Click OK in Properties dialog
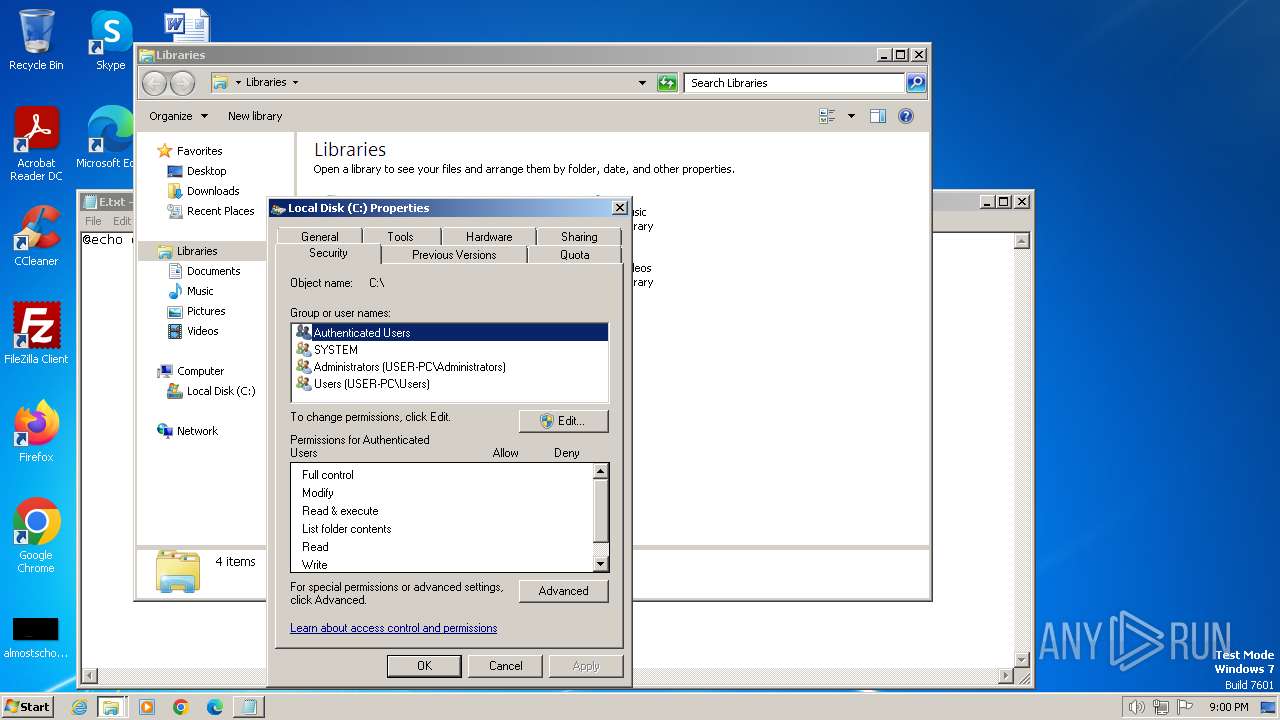Viewport: 1280px width, 720px height. [x=424, y=666]
